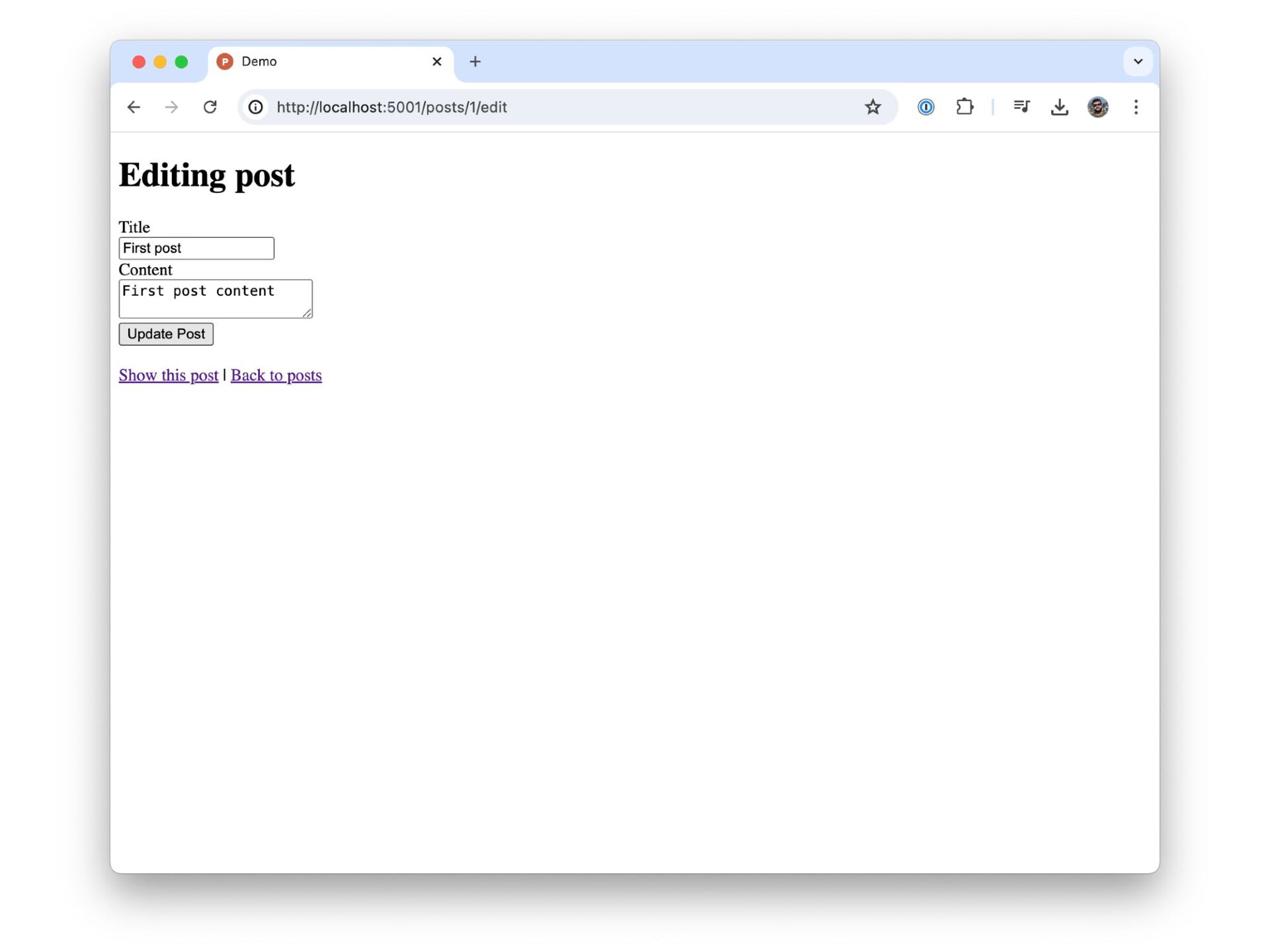
Task: Close the Demo tab
Action: coord(437,61)
